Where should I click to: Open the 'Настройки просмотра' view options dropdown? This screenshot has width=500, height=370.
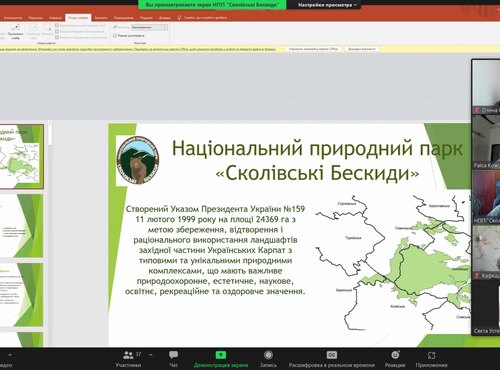tap(327, 5)
